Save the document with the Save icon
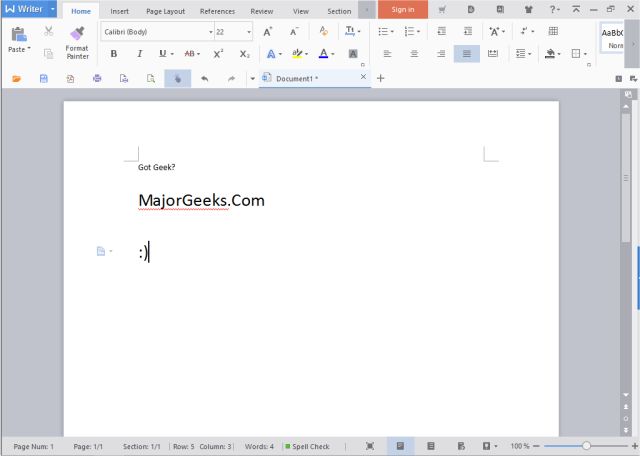Viewport: 640px width, 456px height. coord(44,78)
